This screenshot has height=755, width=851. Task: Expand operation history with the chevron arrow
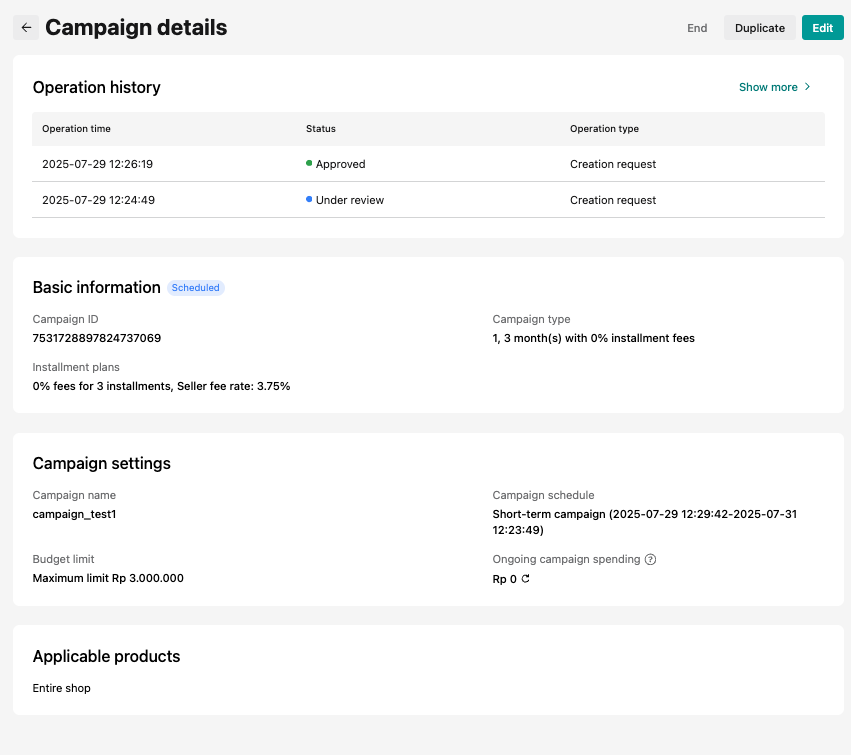(x=808, y=87)
